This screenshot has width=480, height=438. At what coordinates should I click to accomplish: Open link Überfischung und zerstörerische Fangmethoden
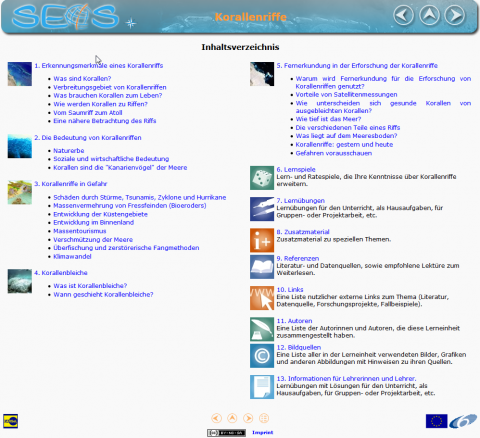click(126, 248)
